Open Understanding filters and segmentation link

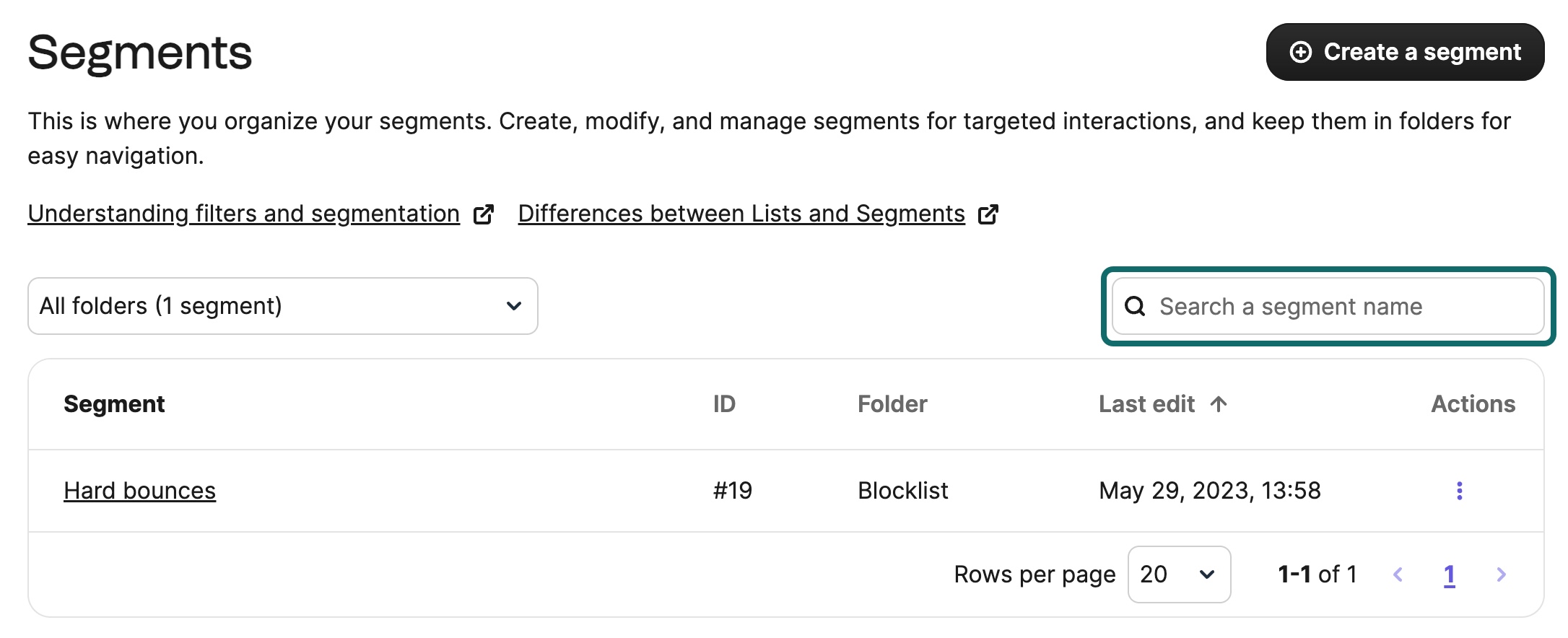(243, 214)
